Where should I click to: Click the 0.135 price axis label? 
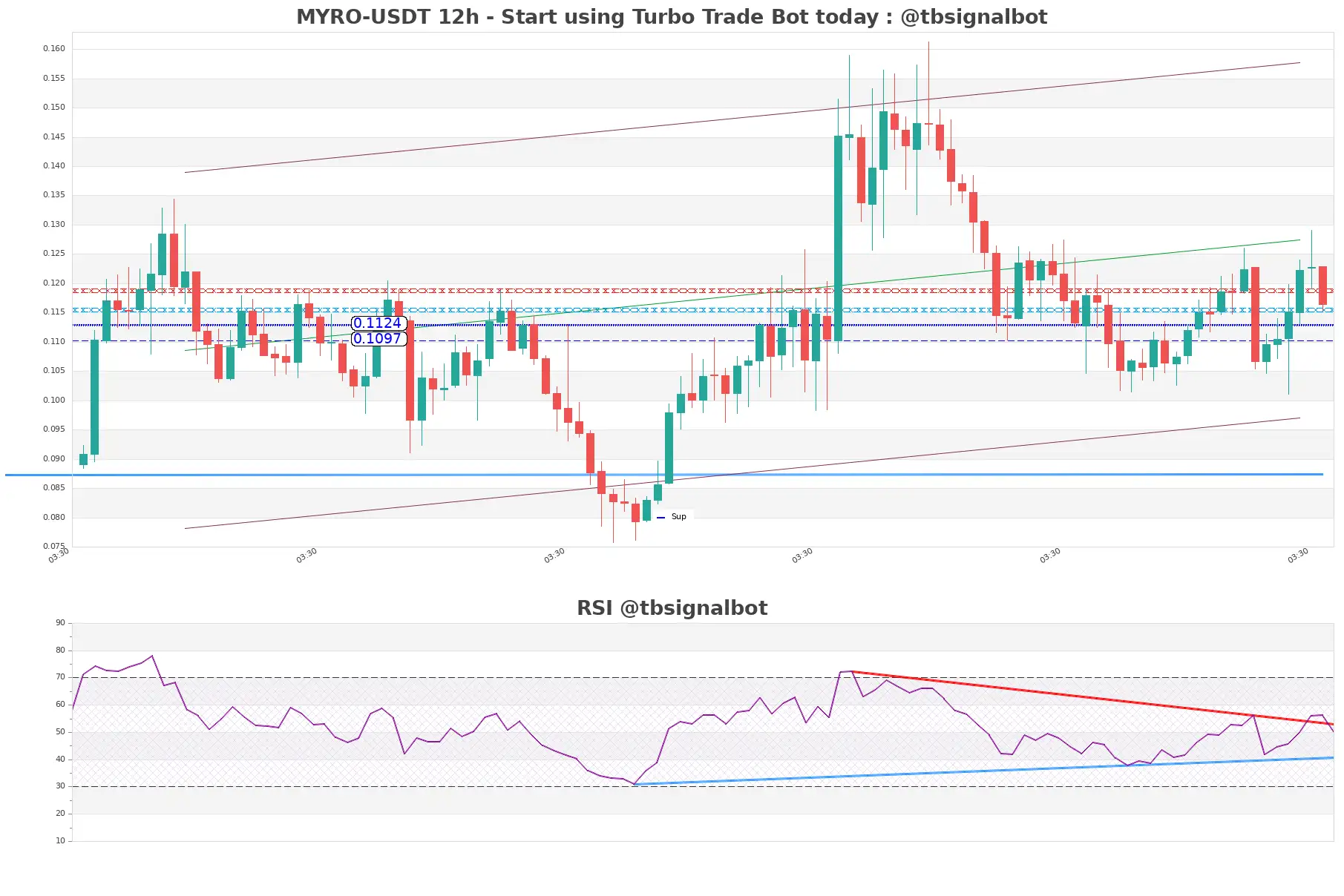tap(54, 194)
